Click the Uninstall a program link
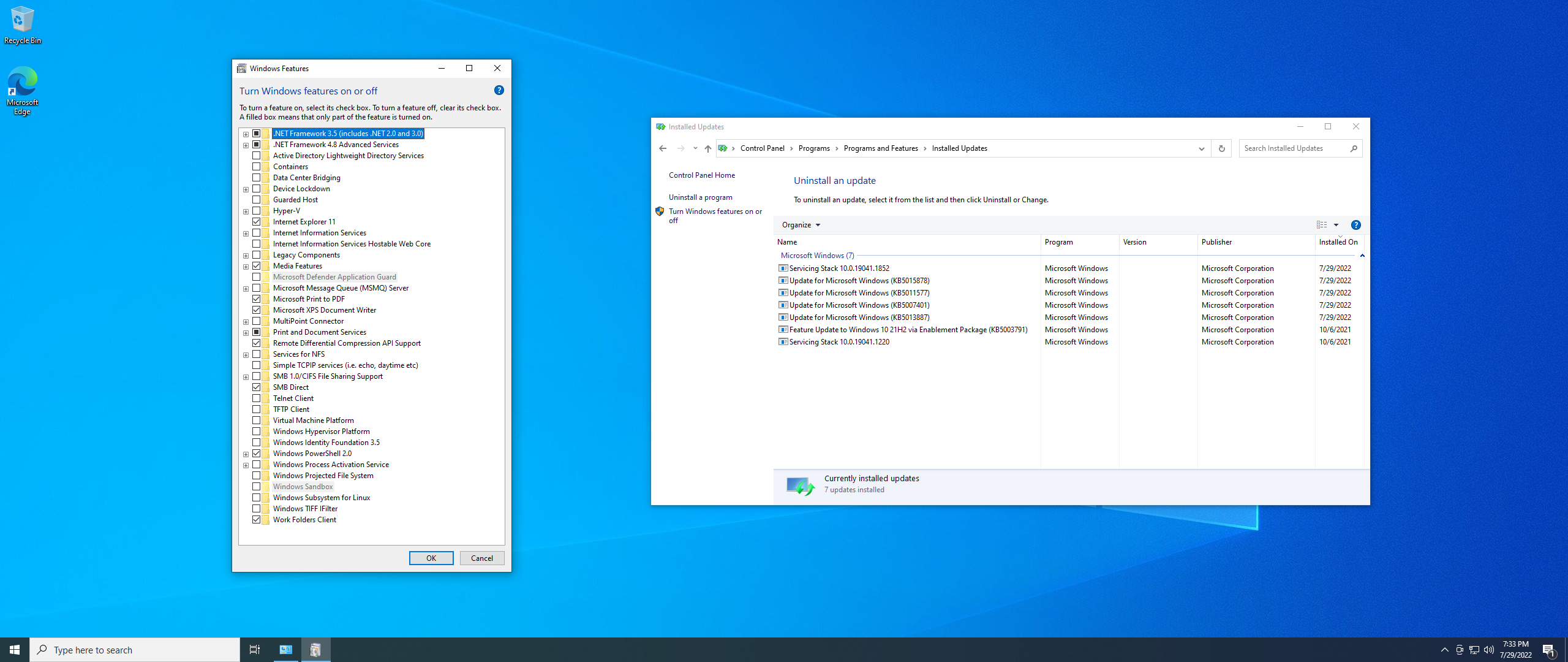This screenshot has height=662, width=1568. pos(700,197)
